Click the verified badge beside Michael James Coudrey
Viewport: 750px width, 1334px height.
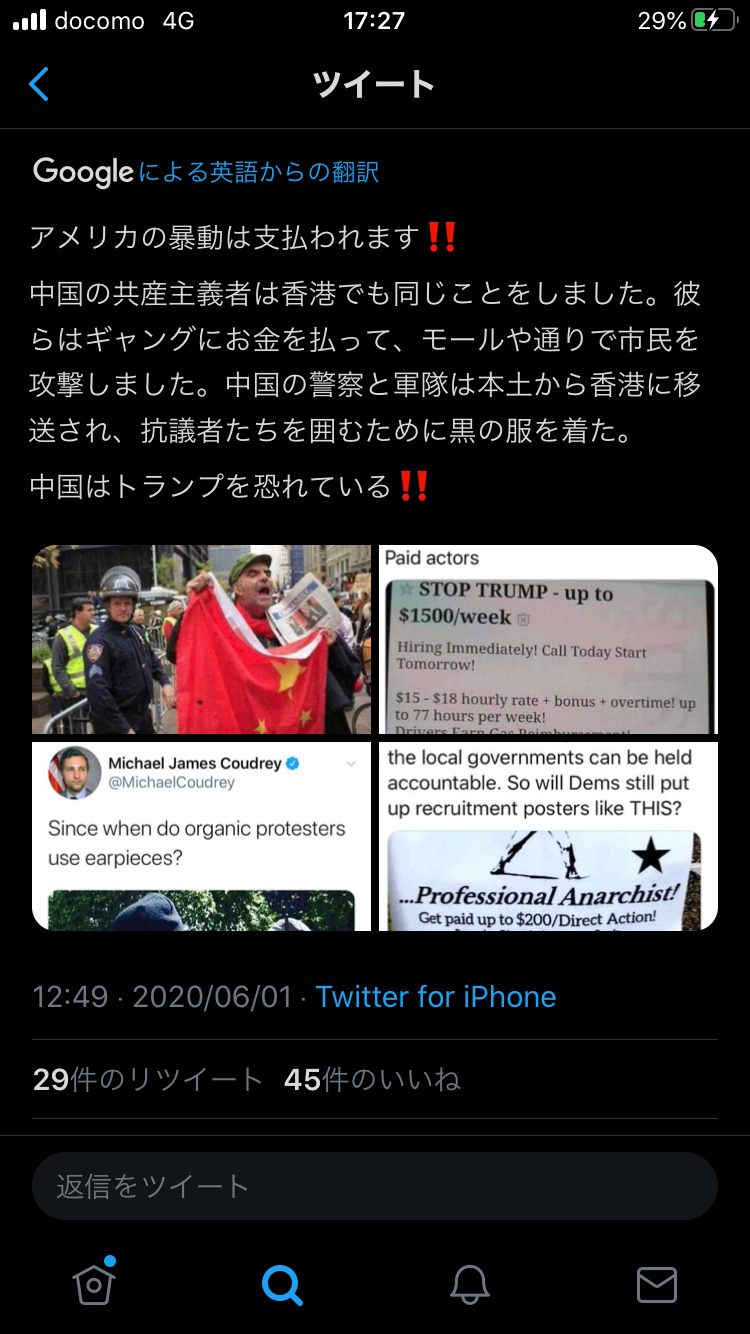click(x=293, y=764)
